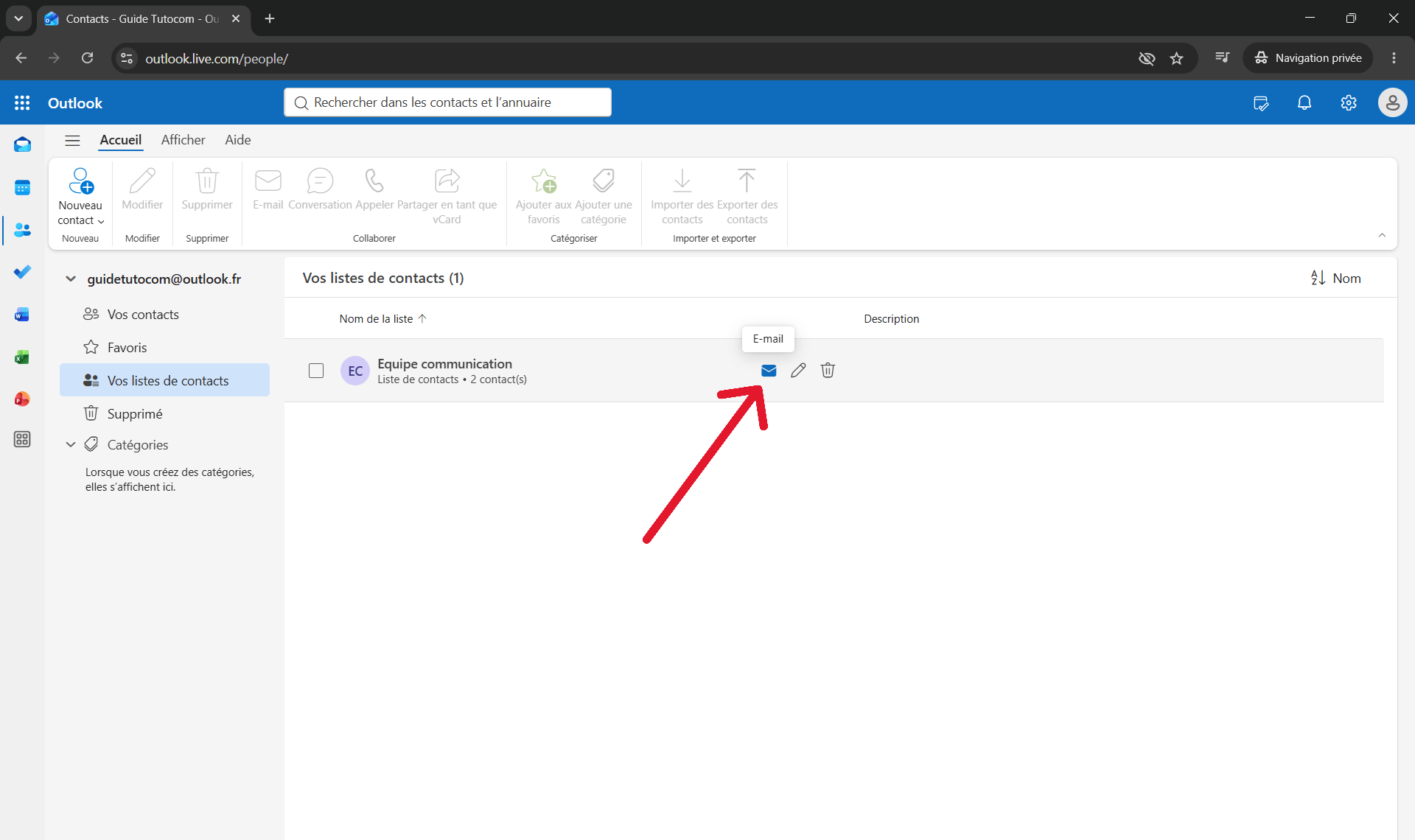Select Vos contacts folder

point(164,315)
